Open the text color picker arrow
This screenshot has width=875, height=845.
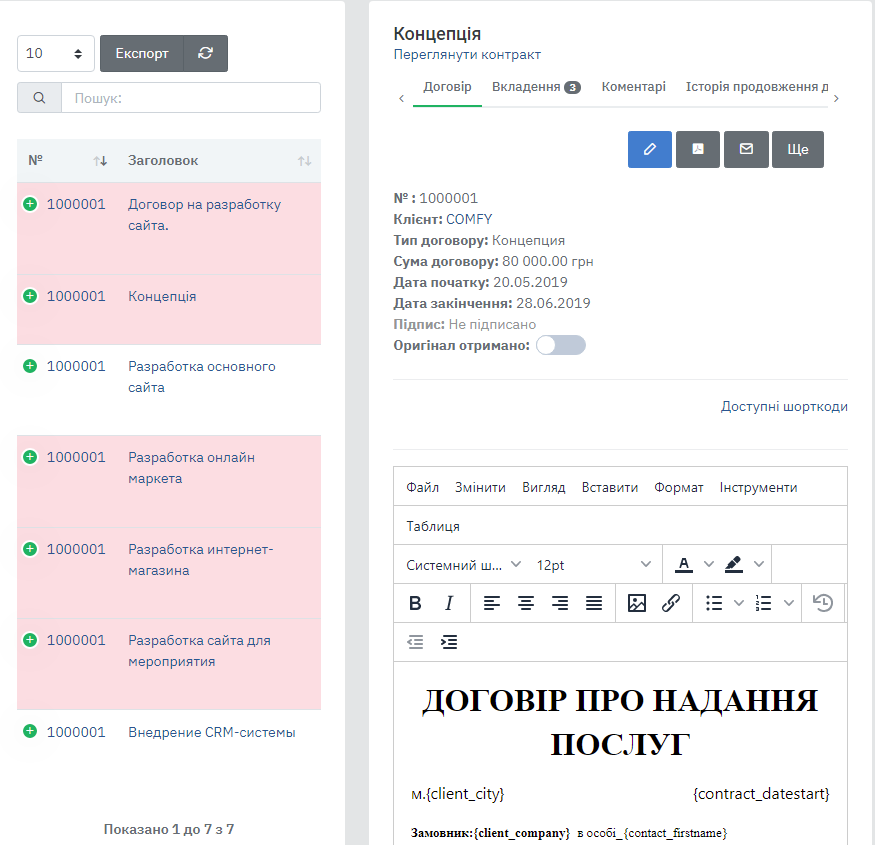click(709, 565)
